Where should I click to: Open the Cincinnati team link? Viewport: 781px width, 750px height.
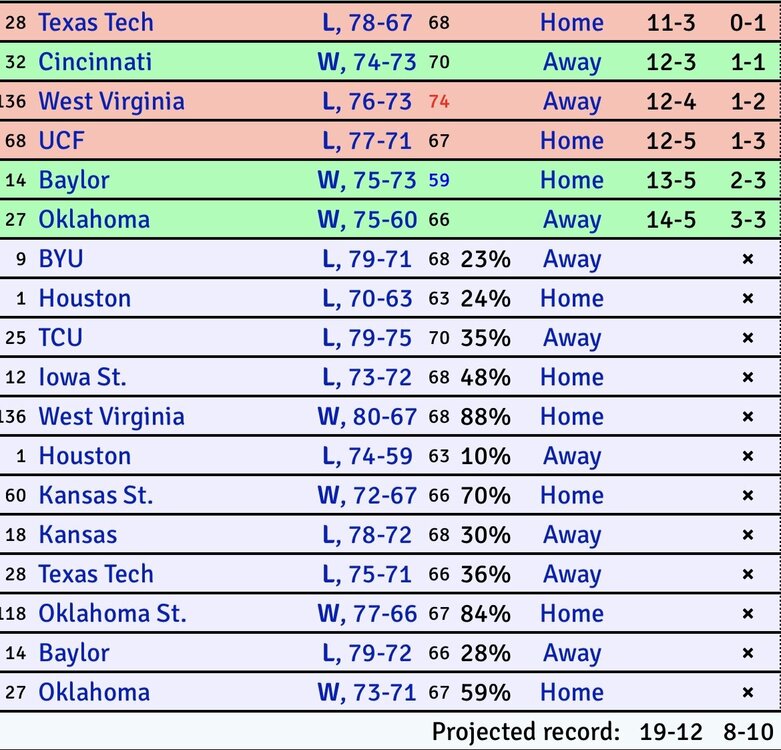95,62
